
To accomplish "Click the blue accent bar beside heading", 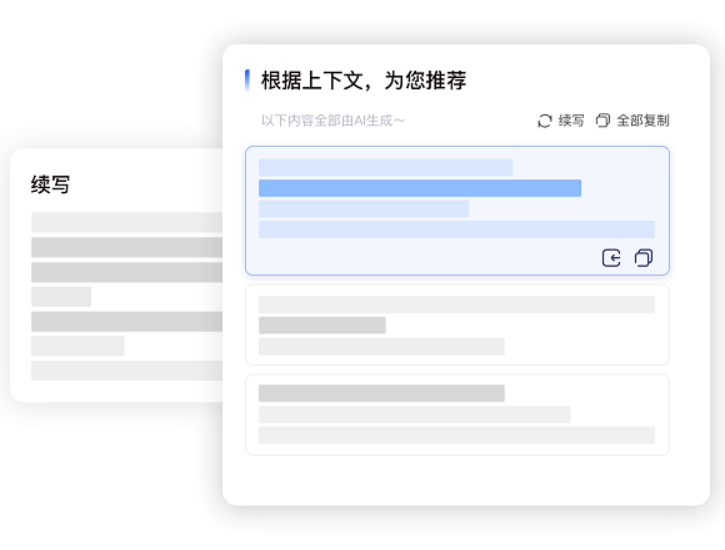I will pyautogui.click(x=247, y=80).
